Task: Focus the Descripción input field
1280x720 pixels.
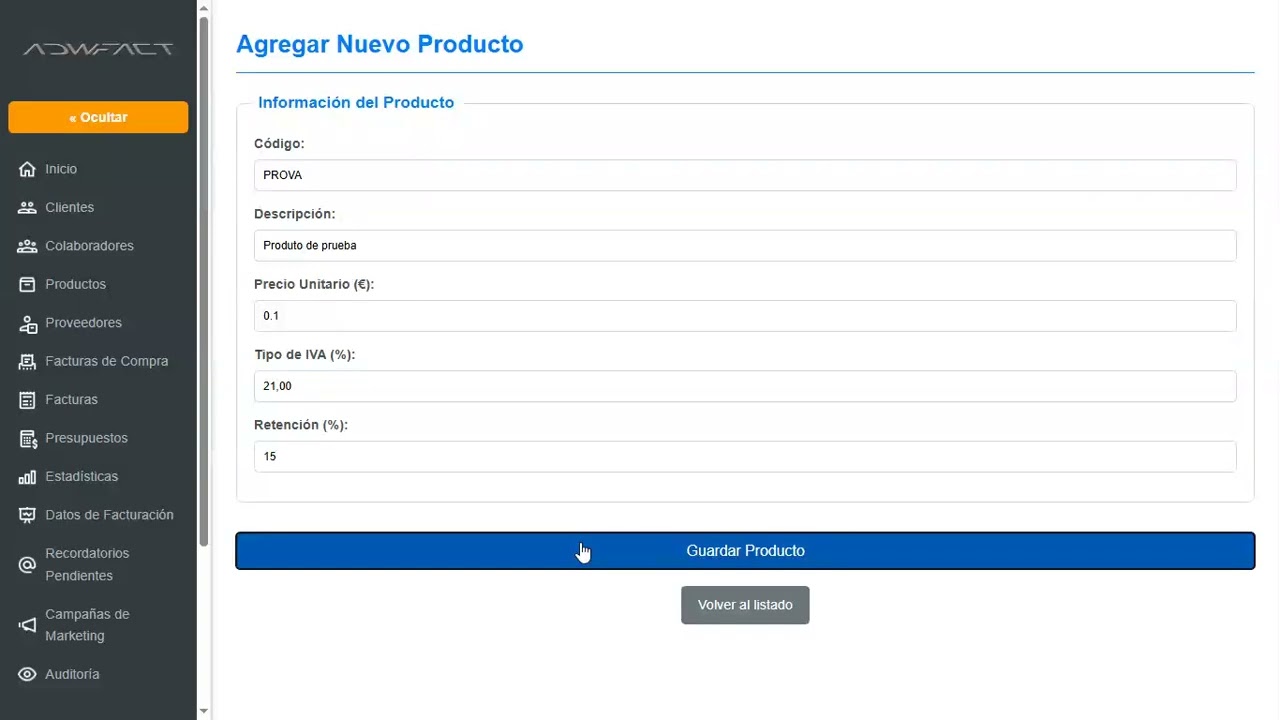Action: pyautogui.click(x=745, y=245)
